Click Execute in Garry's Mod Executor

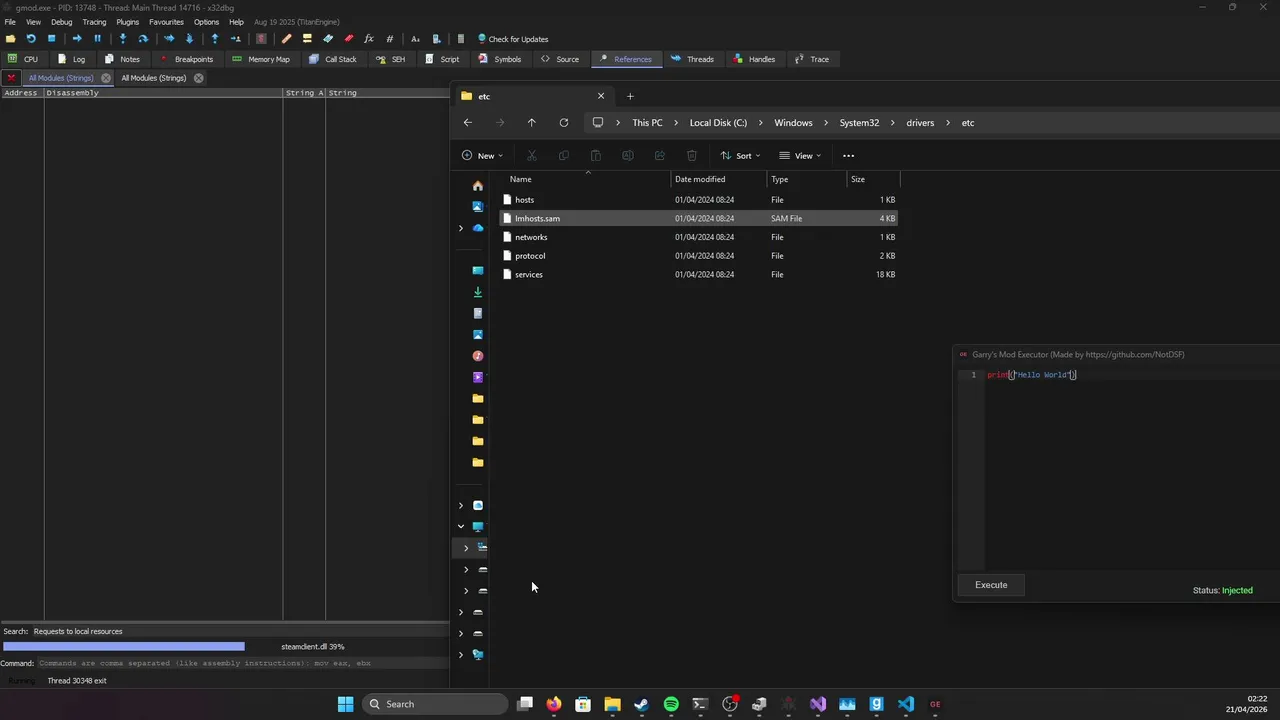991,585
